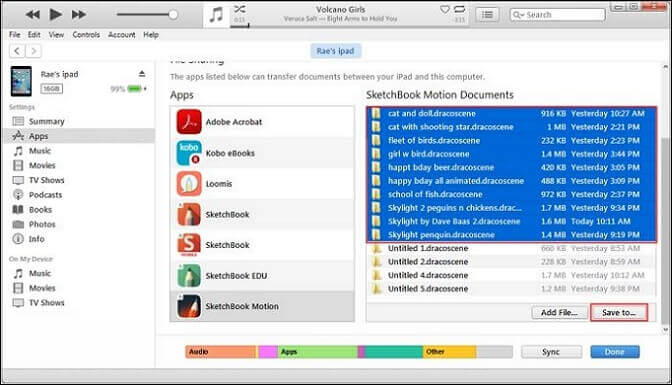
Task: Click the iPad device thumbnail
Action: click(21, 81)
